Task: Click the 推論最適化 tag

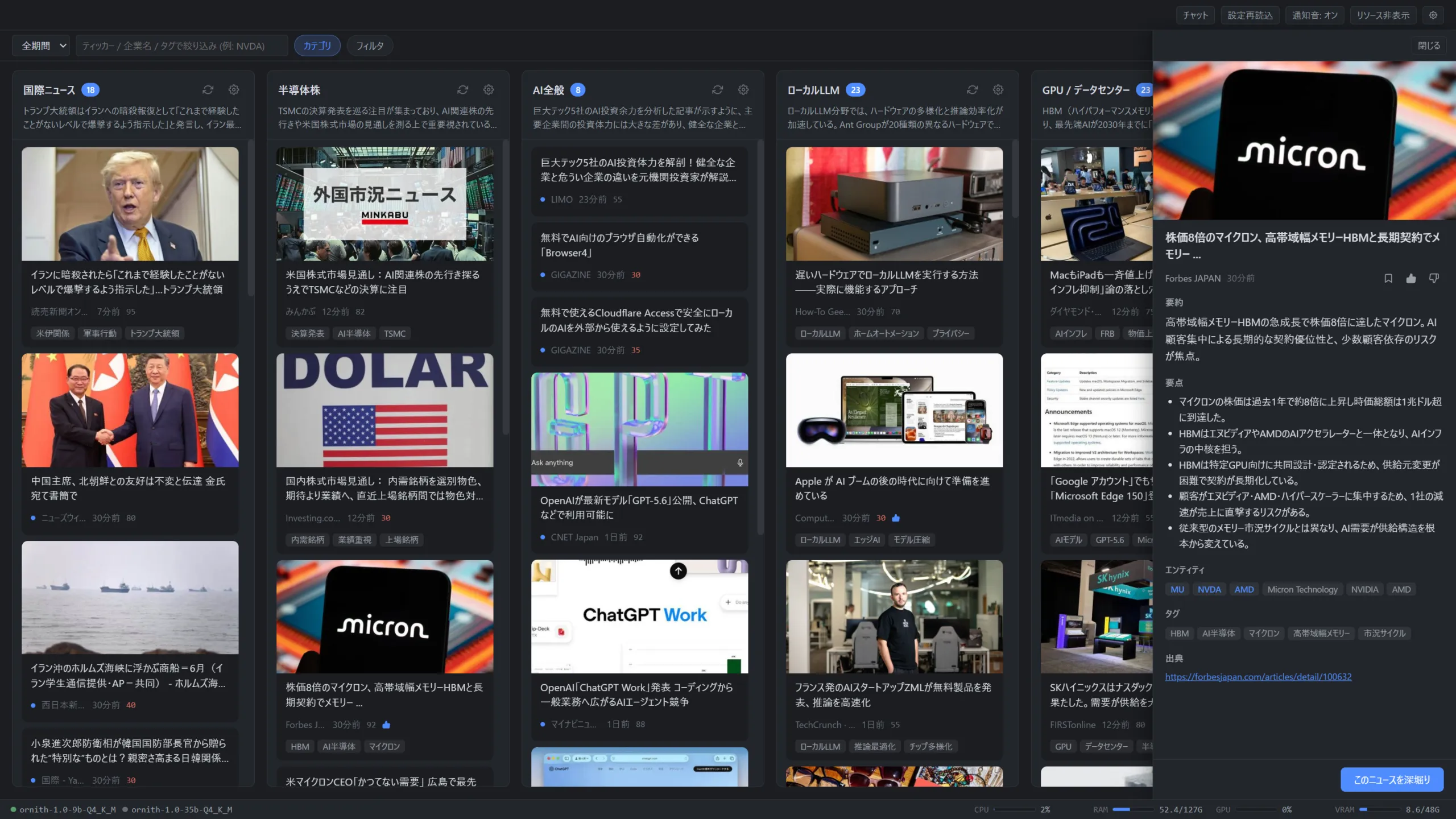Action: (874, 747)
